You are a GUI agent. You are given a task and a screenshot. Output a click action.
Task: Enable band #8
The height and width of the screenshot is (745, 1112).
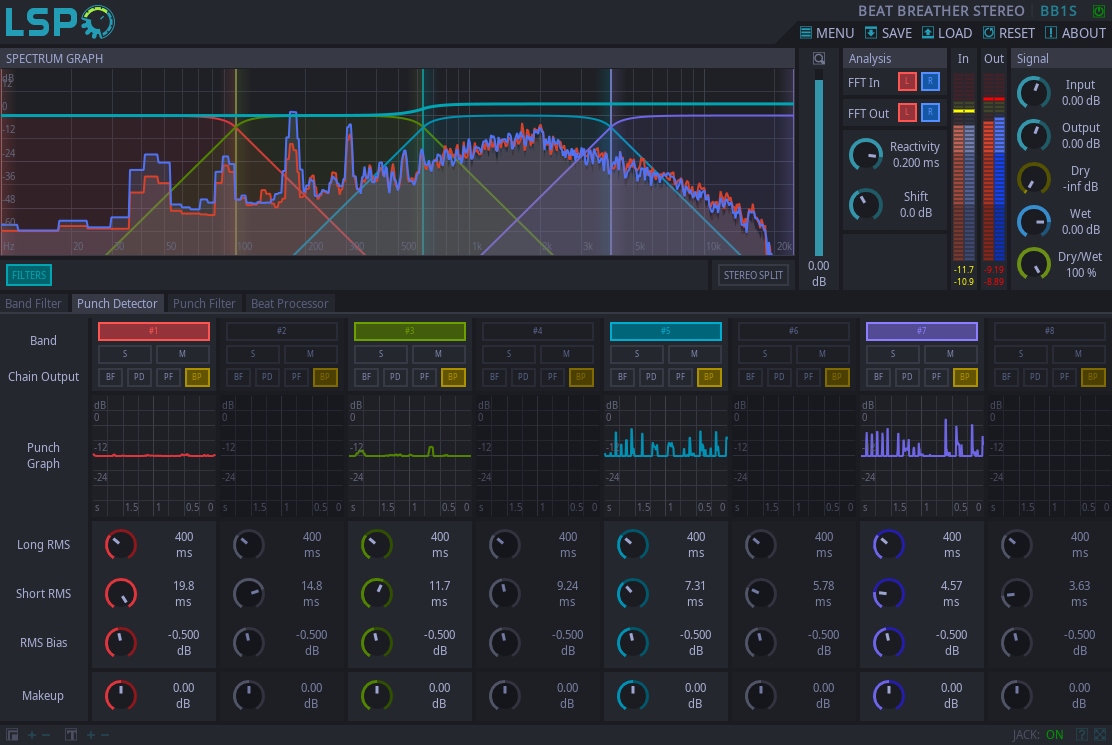(1050, 331)
